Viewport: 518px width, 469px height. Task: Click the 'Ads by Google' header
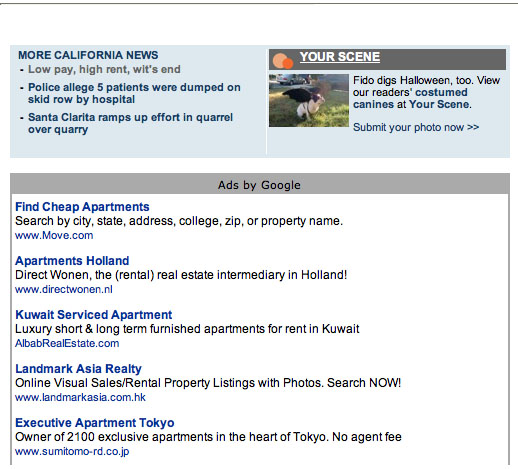click(x=259, y=185)
